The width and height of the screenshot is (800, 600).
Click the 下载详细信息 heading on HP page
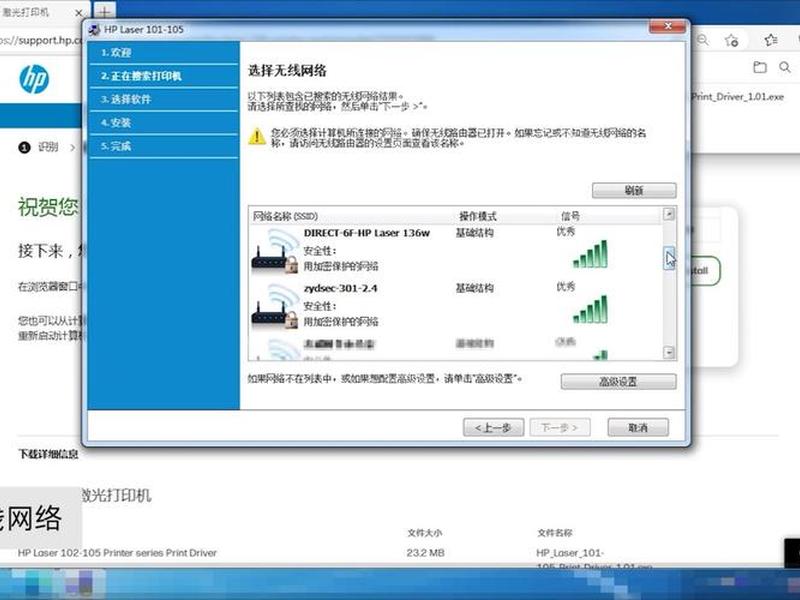coord(48,454)
